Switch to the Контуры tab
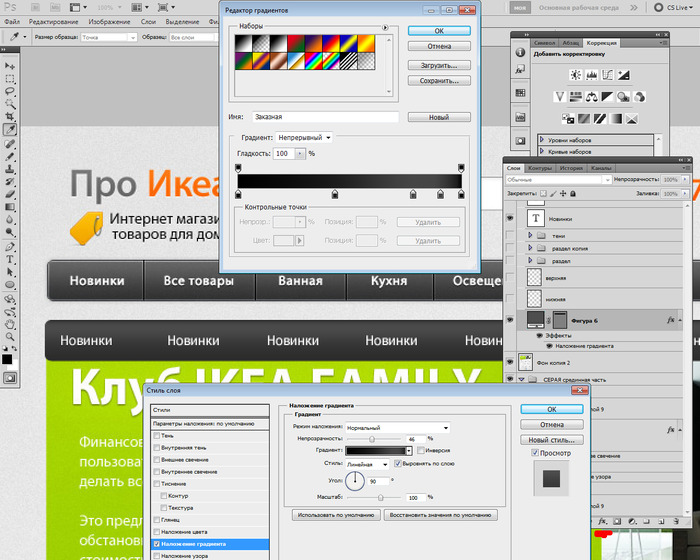Screen dimensions: 700x560 [x=540, y=168]
